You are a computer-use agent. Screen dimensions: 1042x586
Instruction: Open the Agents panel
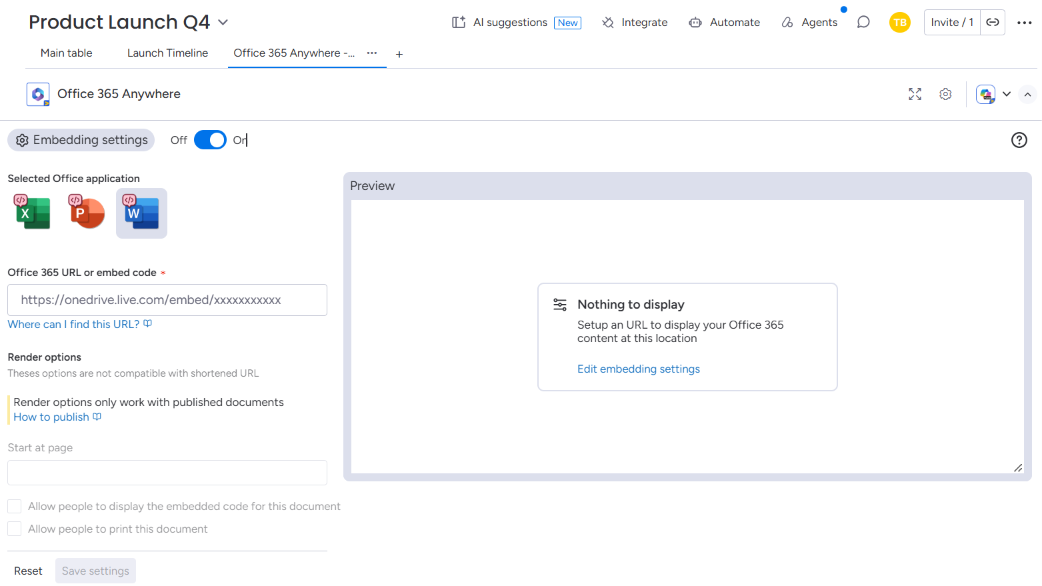809,23
